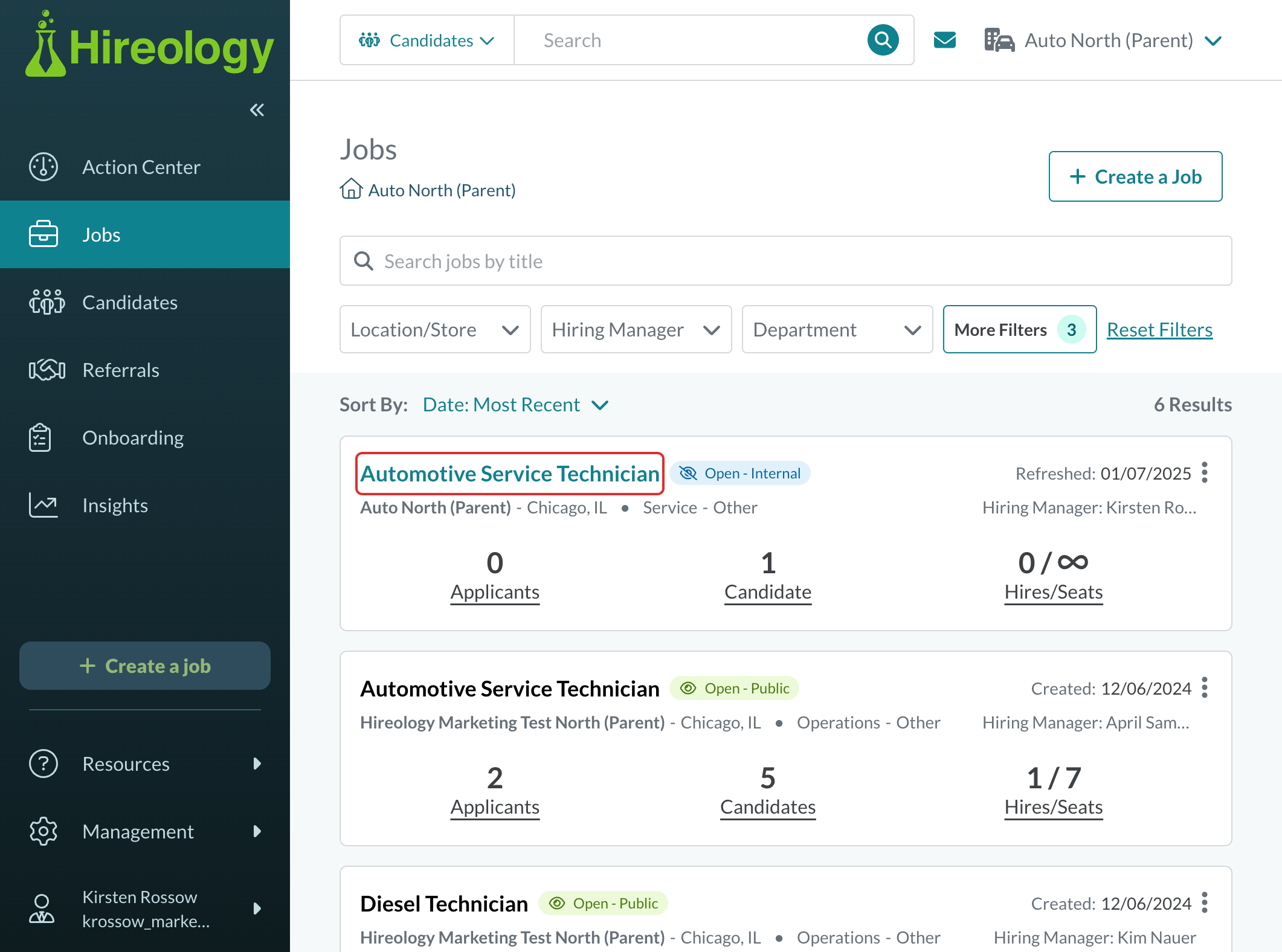The height and width of the screenshot is (952, 1282).
Task: Select Jobs in sidebar
Action: pyautogui.click(x=145, y=234)
